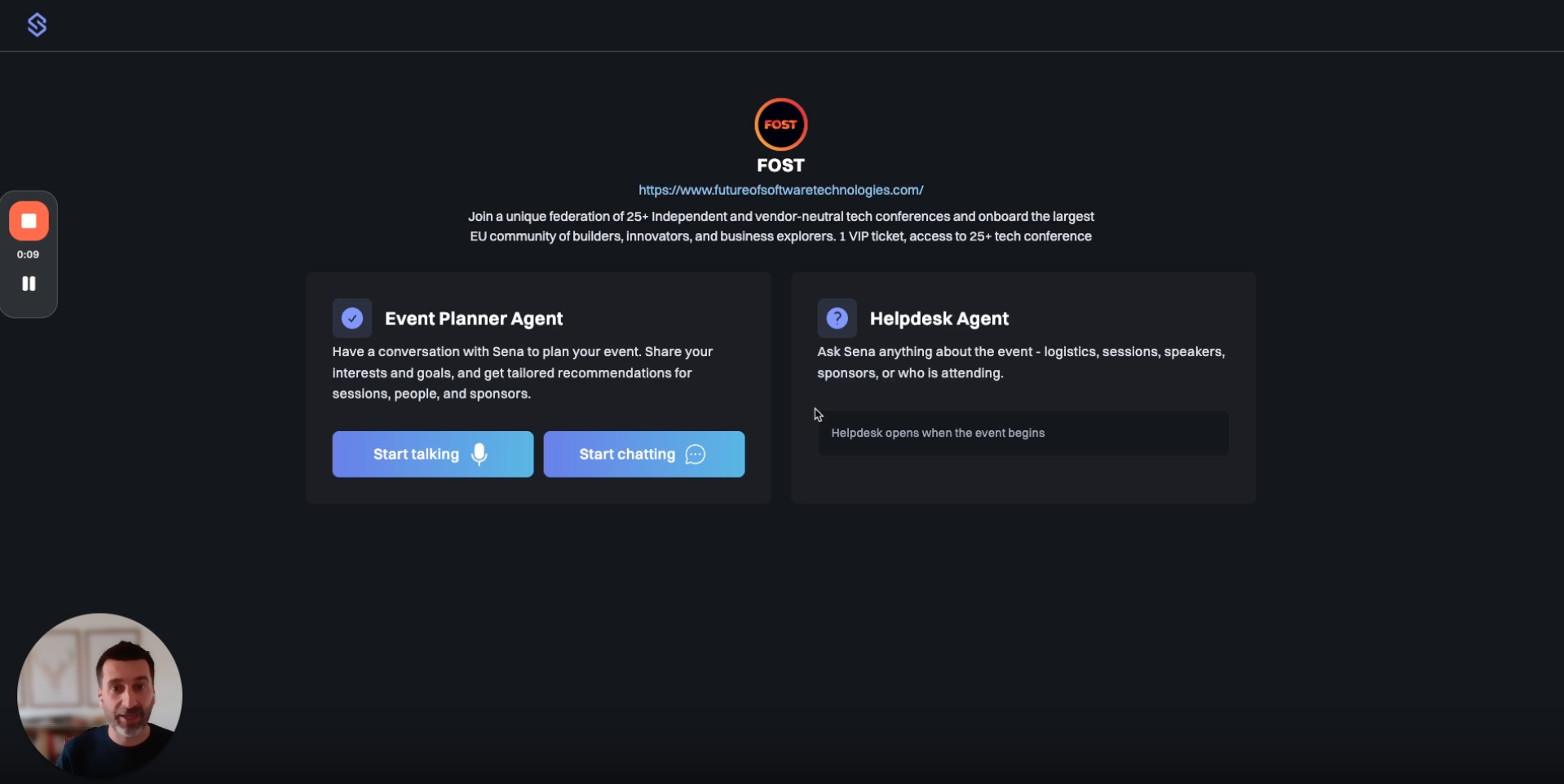Click the FOST title text
The height and width of the screenshot is (784, 1564).
[x=780, y=165]
